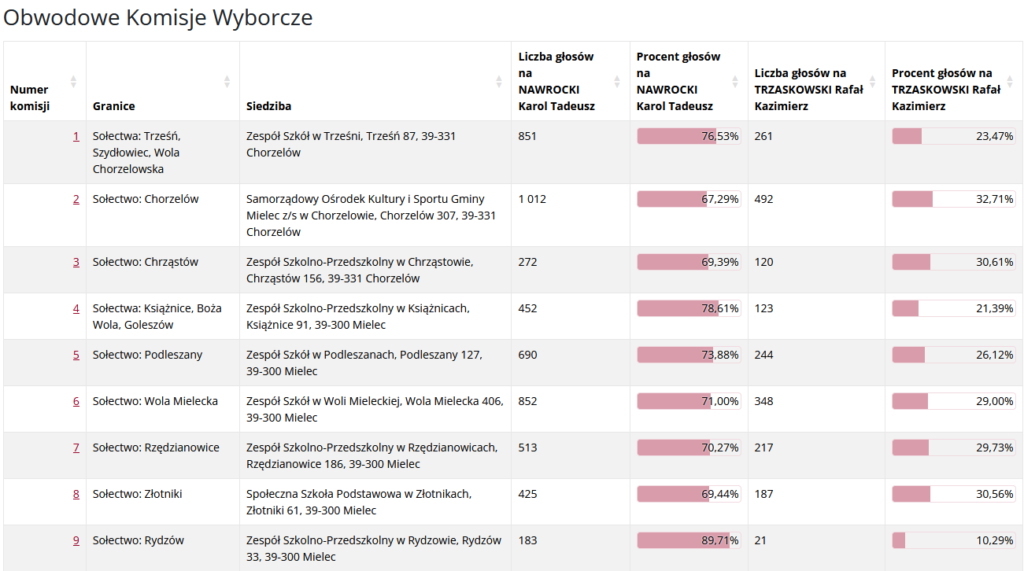The height and width of the screenshot is (571, 1024).
Task: Click the 76,53% percentage bar in row one
Action: (x=688, y=136)
